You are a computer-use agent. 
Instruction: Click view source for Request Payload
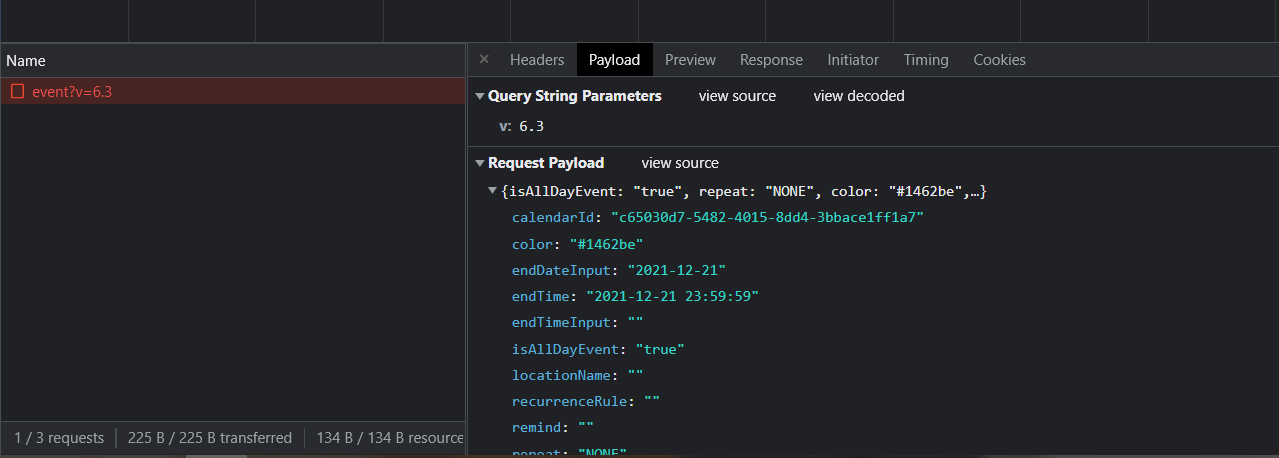[x=680, y=164]
